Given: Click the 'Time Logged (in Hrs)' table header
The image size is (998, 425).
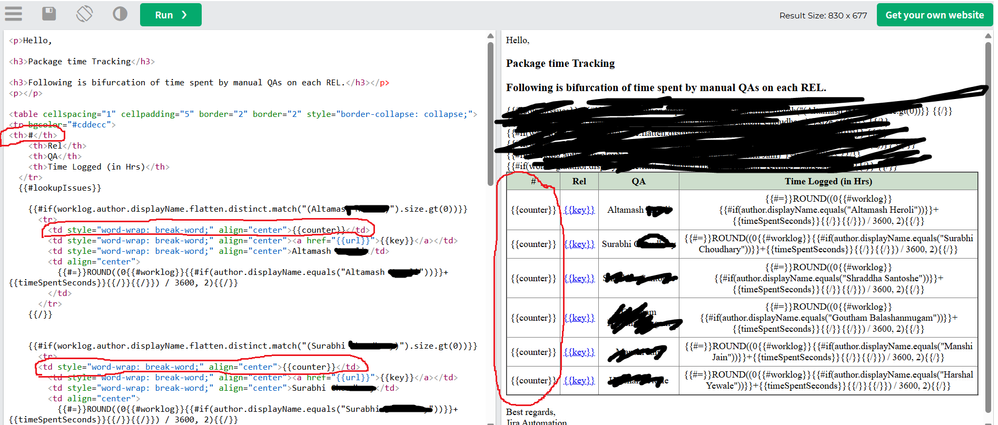Looking at the screenshot, I should [x=827, y=181].
